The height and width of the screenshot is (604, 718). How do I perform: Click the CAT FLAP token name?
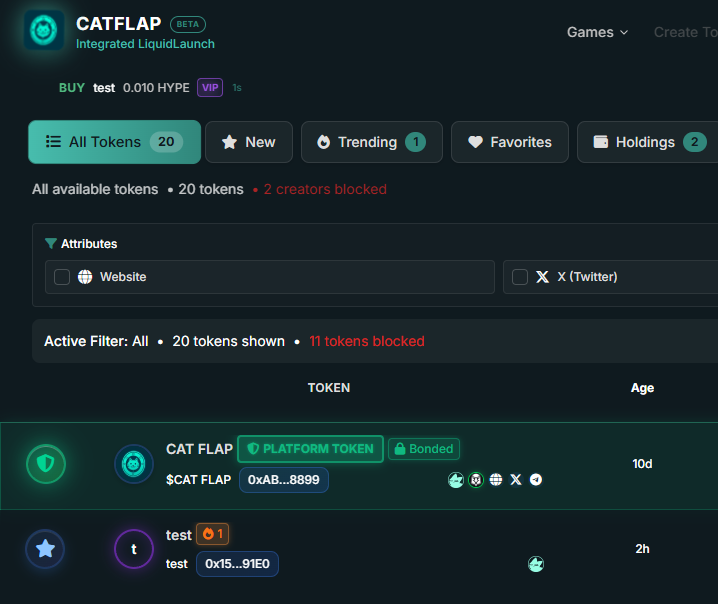[199, 449]
